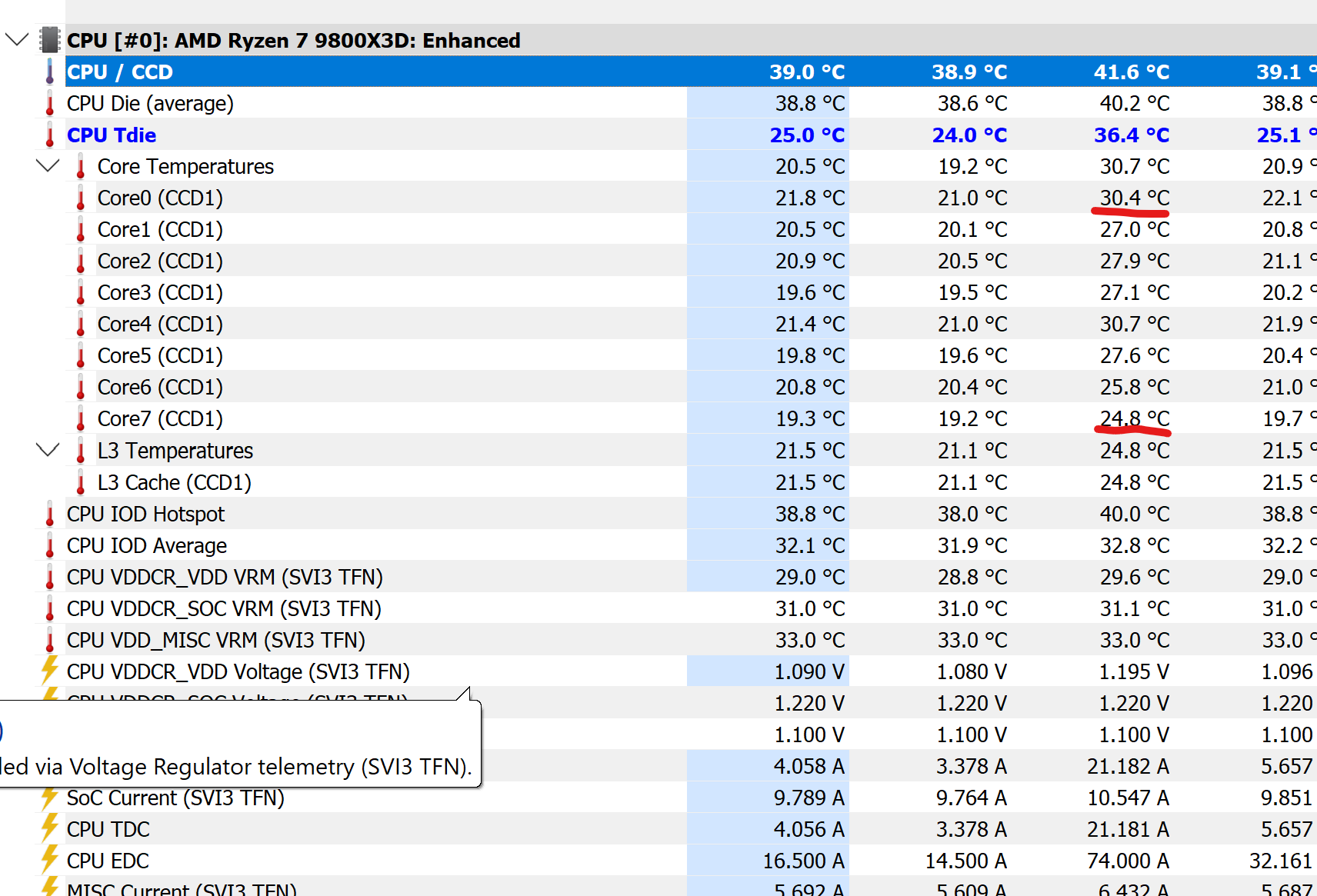Select CPU VDDCR_VDD Voltage (SVI3 TFN) label
1317x896 pixels.
click(x=238, y=671)
